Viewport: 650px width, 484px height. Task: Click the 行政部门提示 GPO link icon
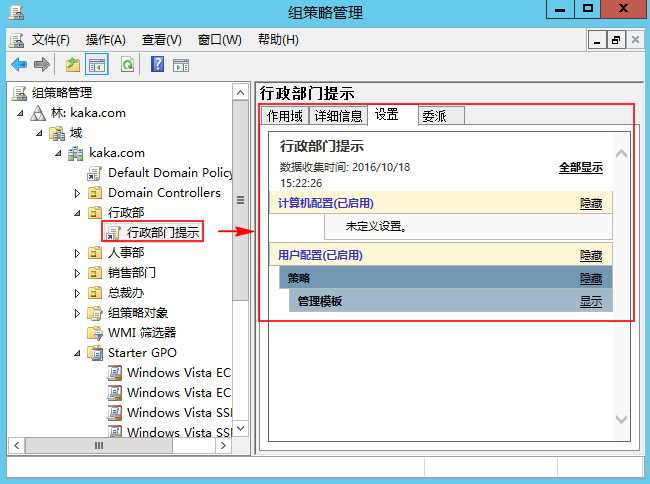(113, 233)
